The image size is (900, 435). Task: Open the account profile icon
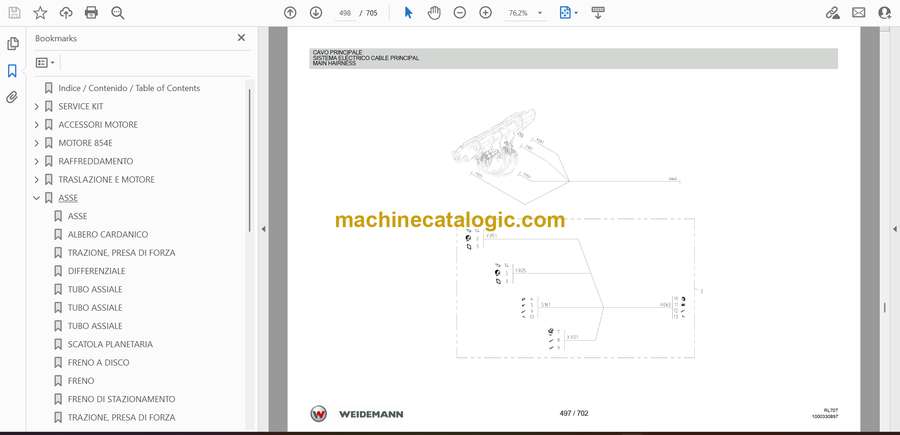point(885,13)
